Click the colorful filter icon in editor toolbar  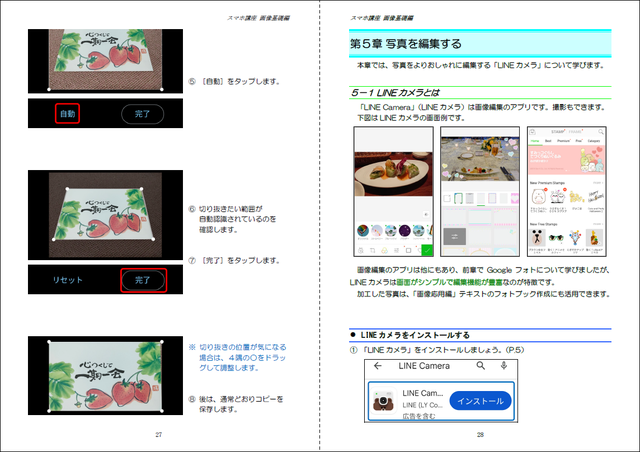point(384,250)
